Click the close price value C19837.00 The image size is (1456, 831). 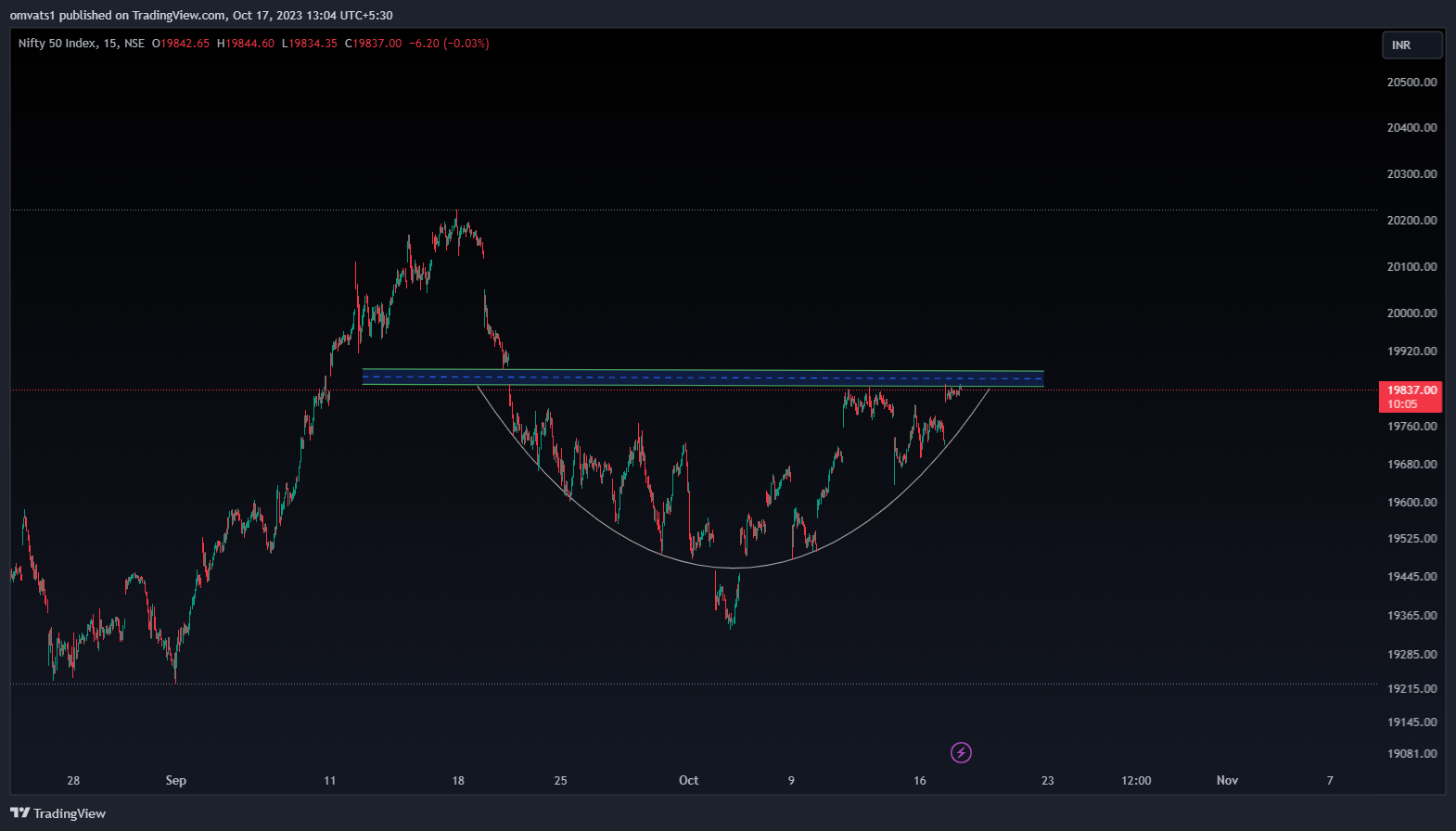tap(374, 44)
